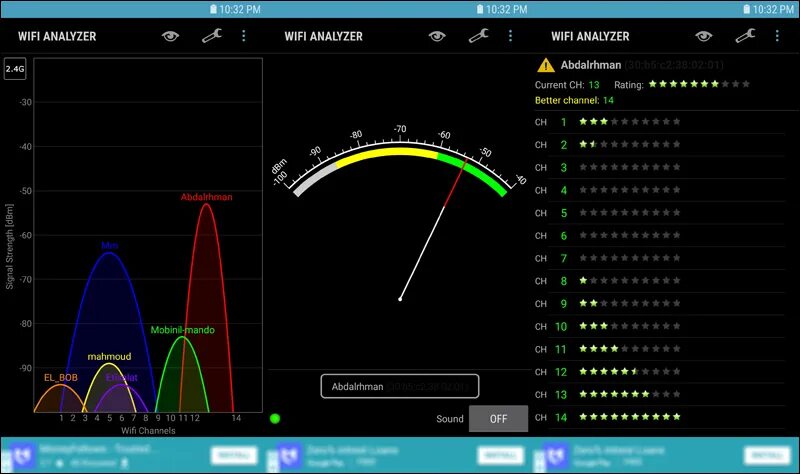This screenshot has width=800, height=474.
Task: Tap the Better channel: 14 text
Action: point(574,101)
